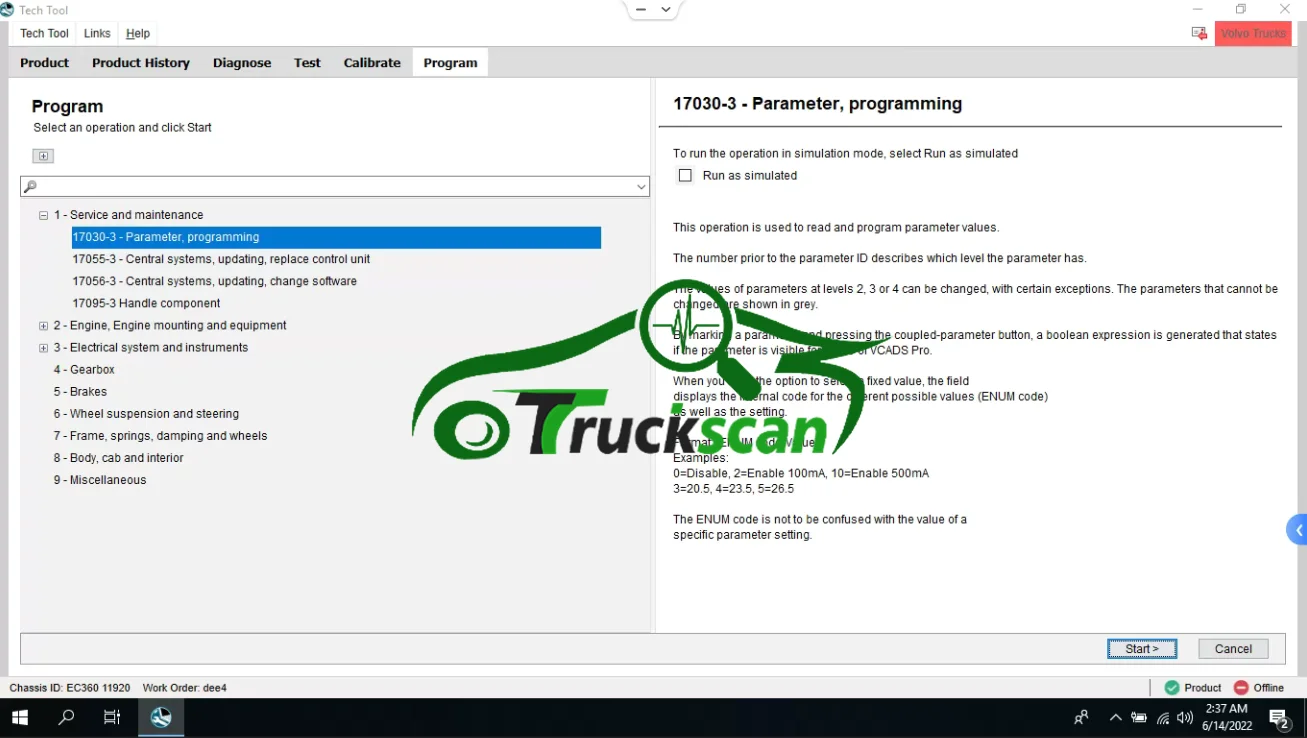This screenshot has height=738, width=1307.
Task: Click the Cancel button
Action: click(x=1233, y=649)
